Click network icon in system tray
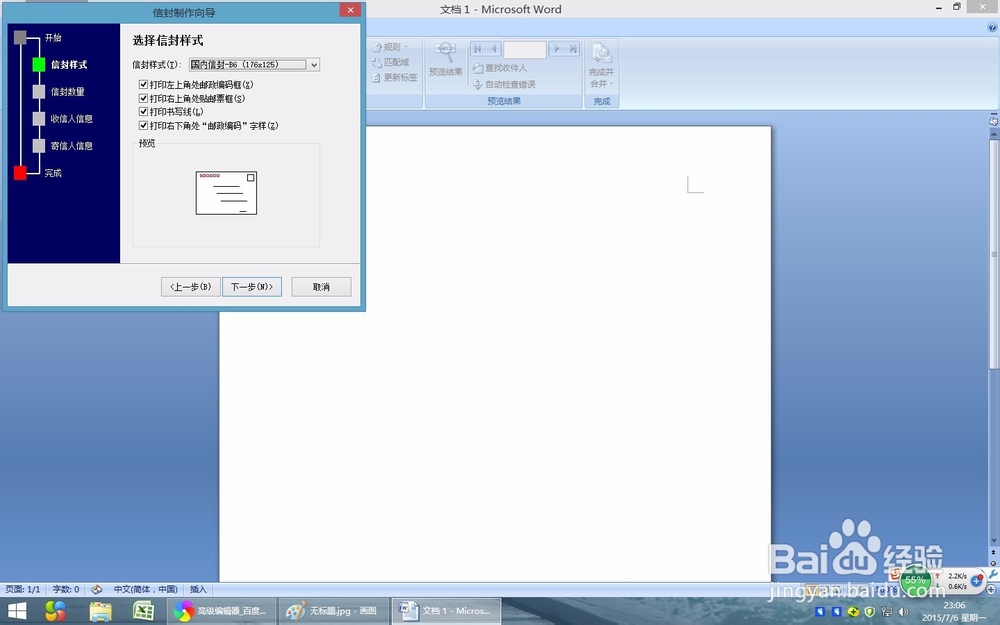 (x=886, y=612)
